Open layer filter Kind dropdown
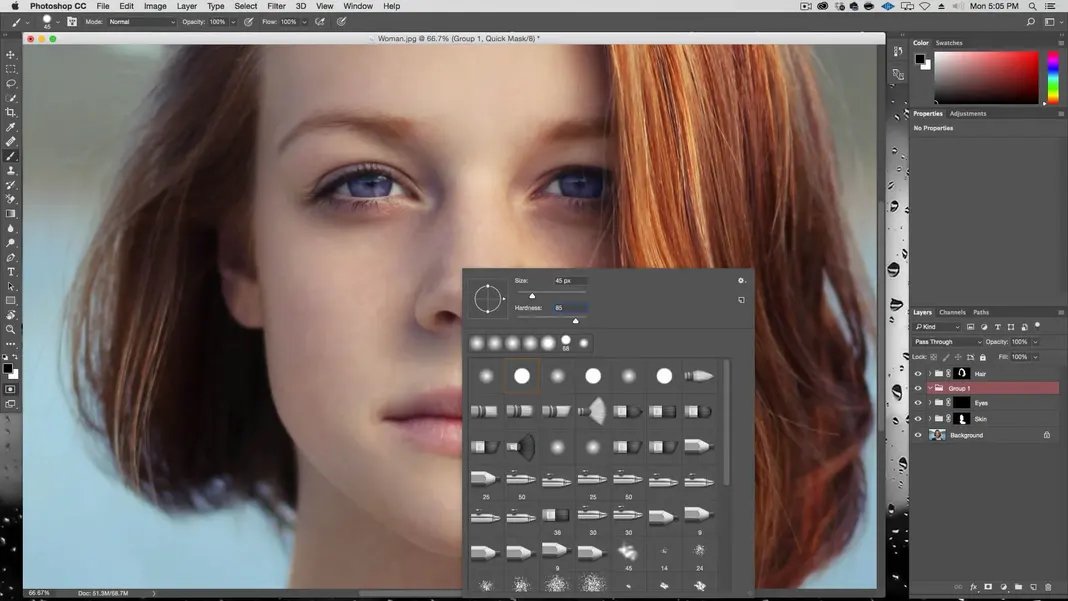 click(937, 327)
